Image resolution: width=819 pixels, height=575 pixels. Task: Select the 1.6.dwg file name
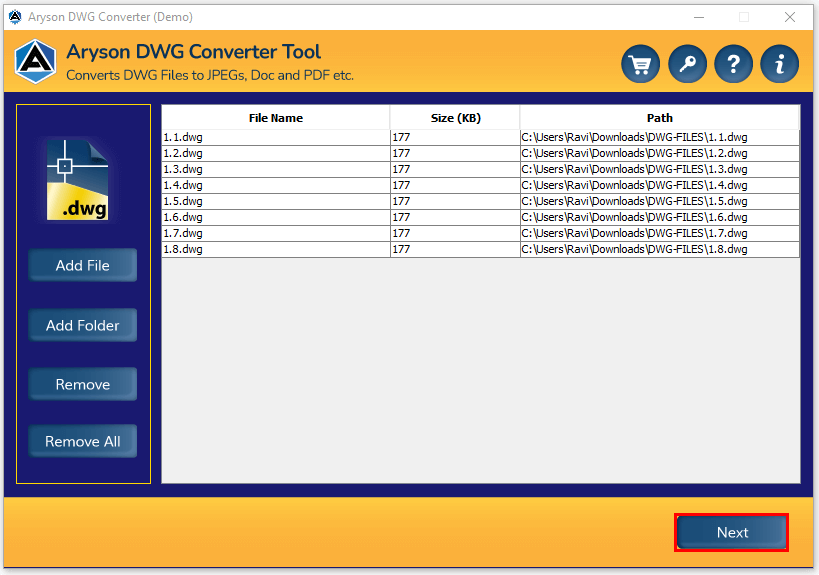(x=183, y=217)
